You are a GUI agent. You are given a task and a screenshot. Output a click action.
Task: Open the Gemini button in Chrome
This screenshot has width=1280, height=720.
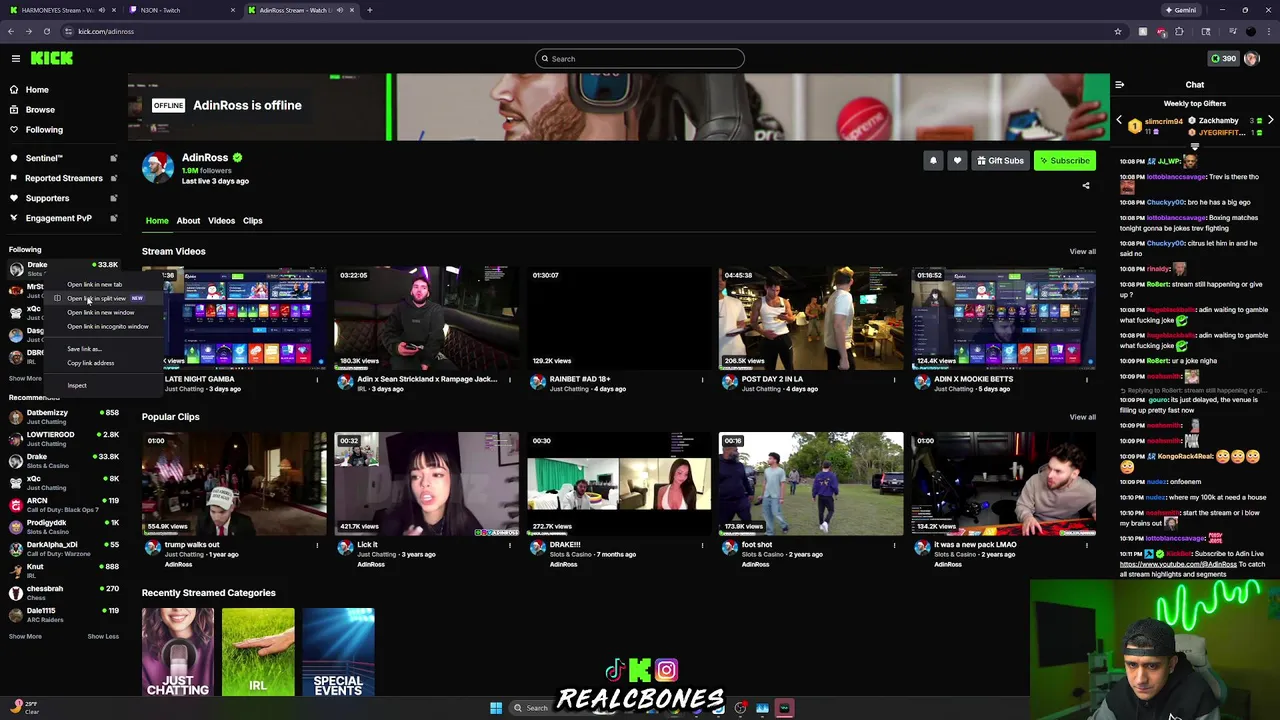coord(1181,10)
